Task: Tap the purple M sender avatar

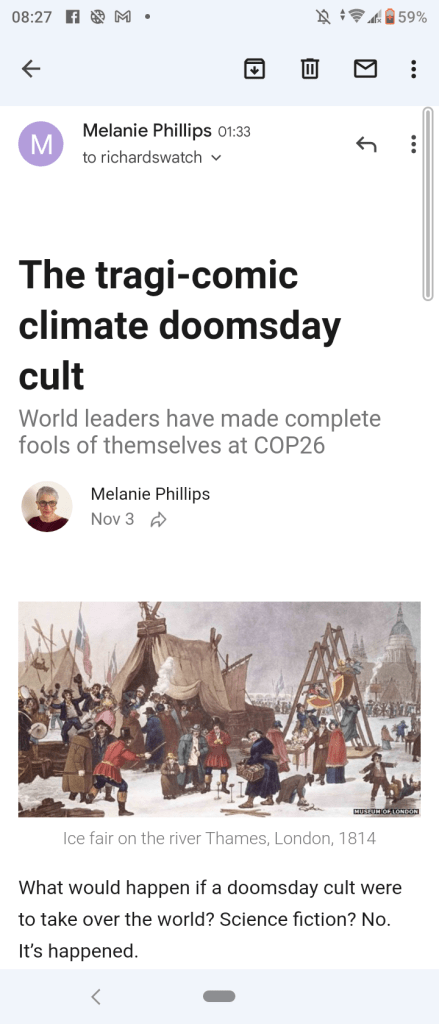Action: pos(41,144)
